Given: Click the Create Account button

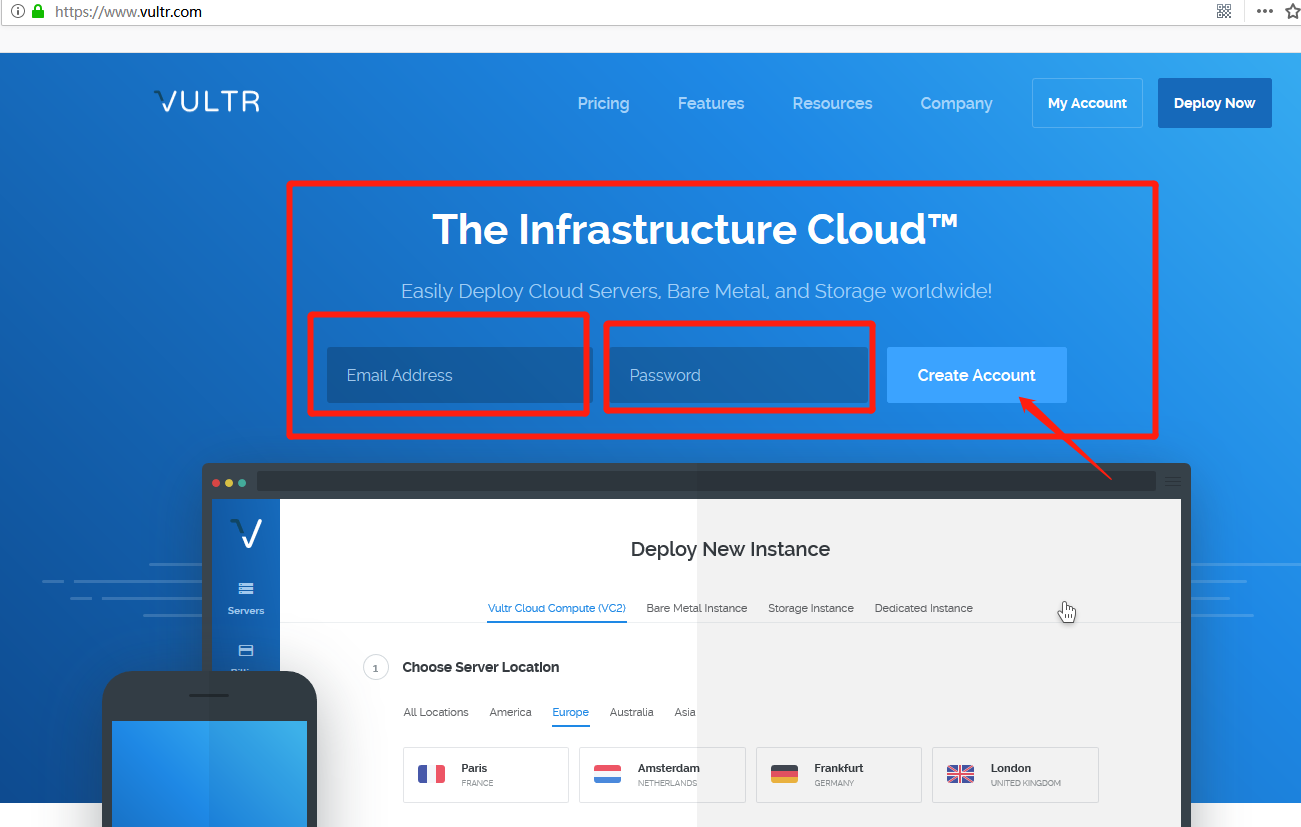Looking at the screenshot, I should tap(977, 375).
